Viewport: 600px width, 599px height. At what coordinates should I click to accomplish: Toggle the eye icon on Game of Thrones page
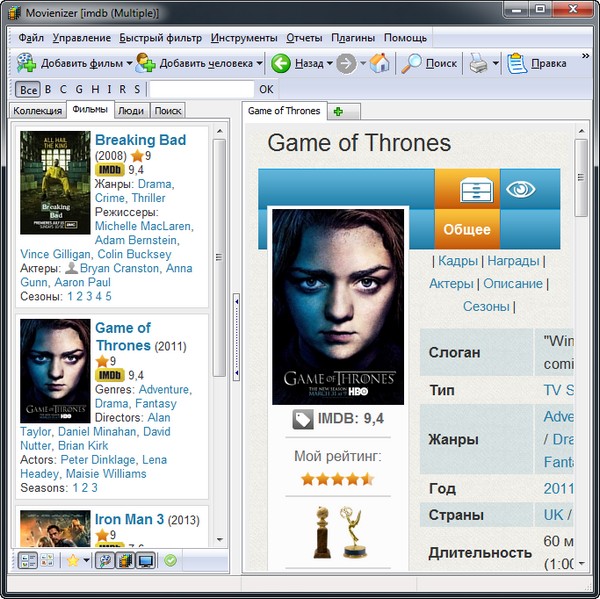click(519, 189)
